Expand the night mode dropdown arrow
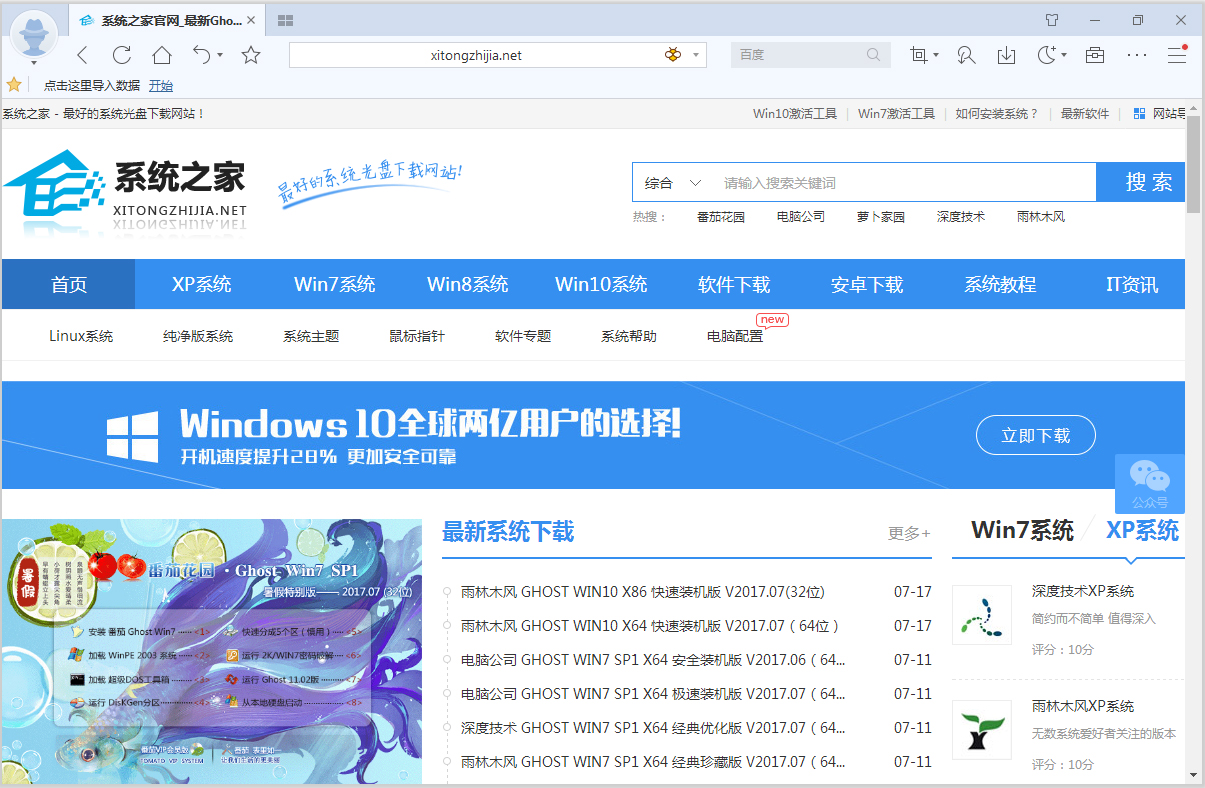The width and height of the screenshot is (1205, 788). click(x=1064, y=55)
